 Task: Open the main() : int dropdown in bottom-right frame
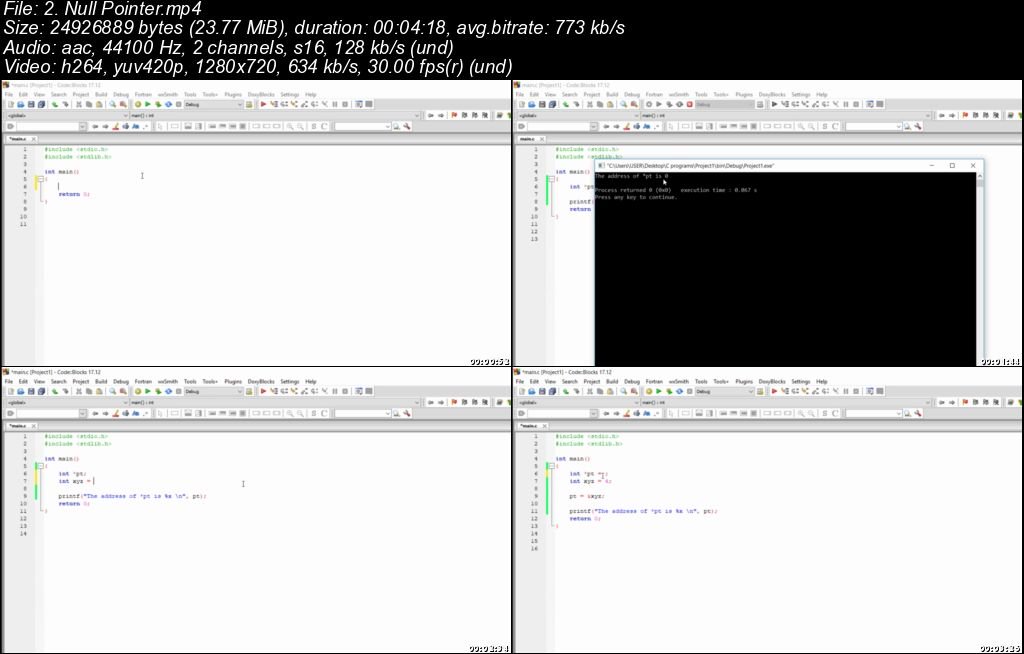point(786,402)
